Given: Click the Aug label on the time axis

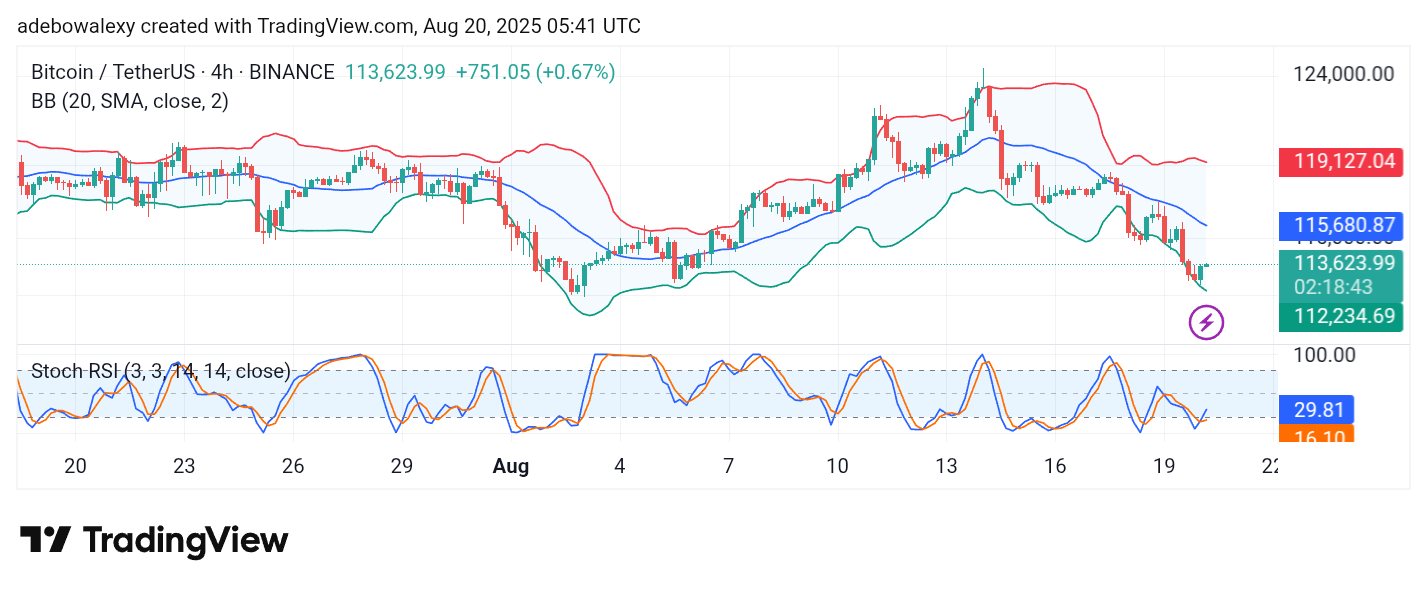Looking at the screenshot, I should [x=511, y=466].
